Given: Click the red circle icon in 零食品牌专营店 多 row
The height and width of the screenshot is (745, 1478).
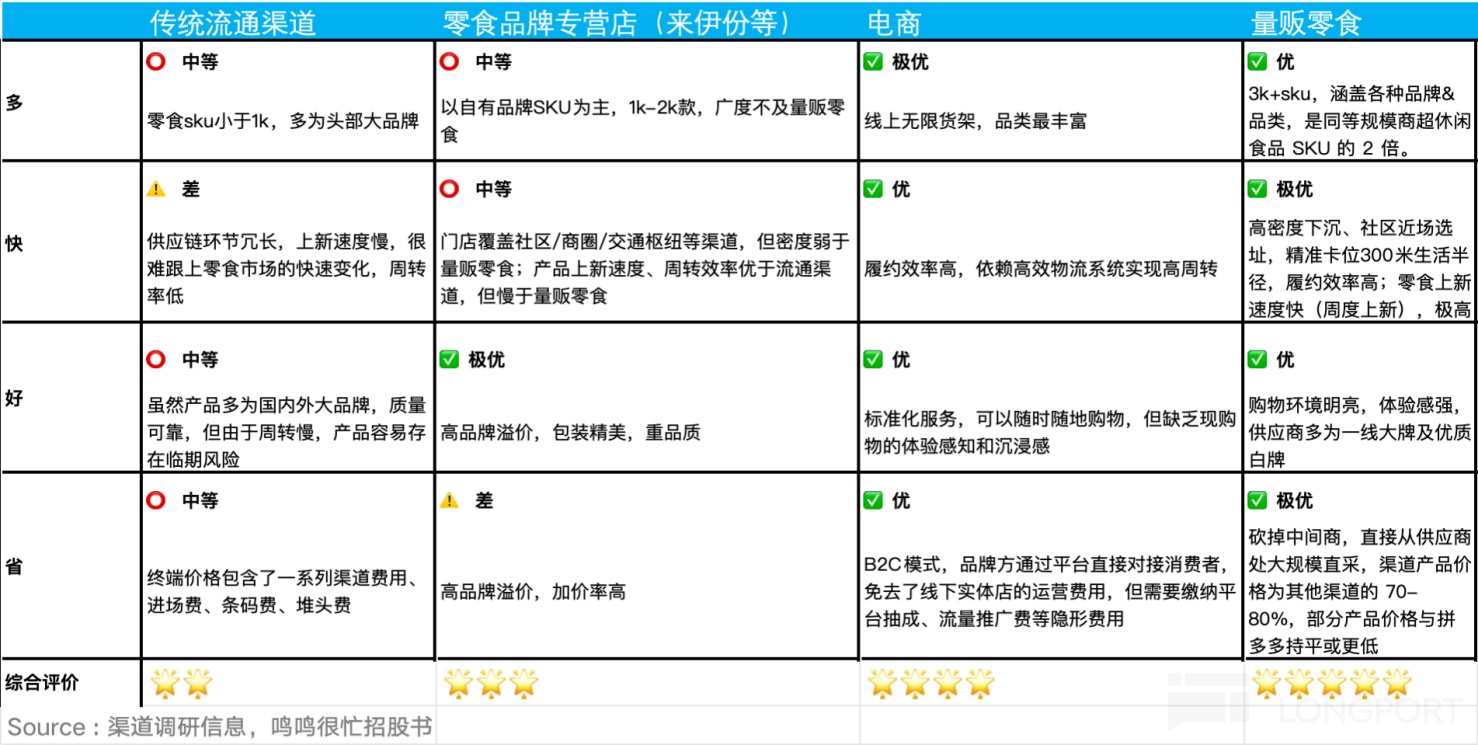Looking at the screenshot, I should 450,62.
